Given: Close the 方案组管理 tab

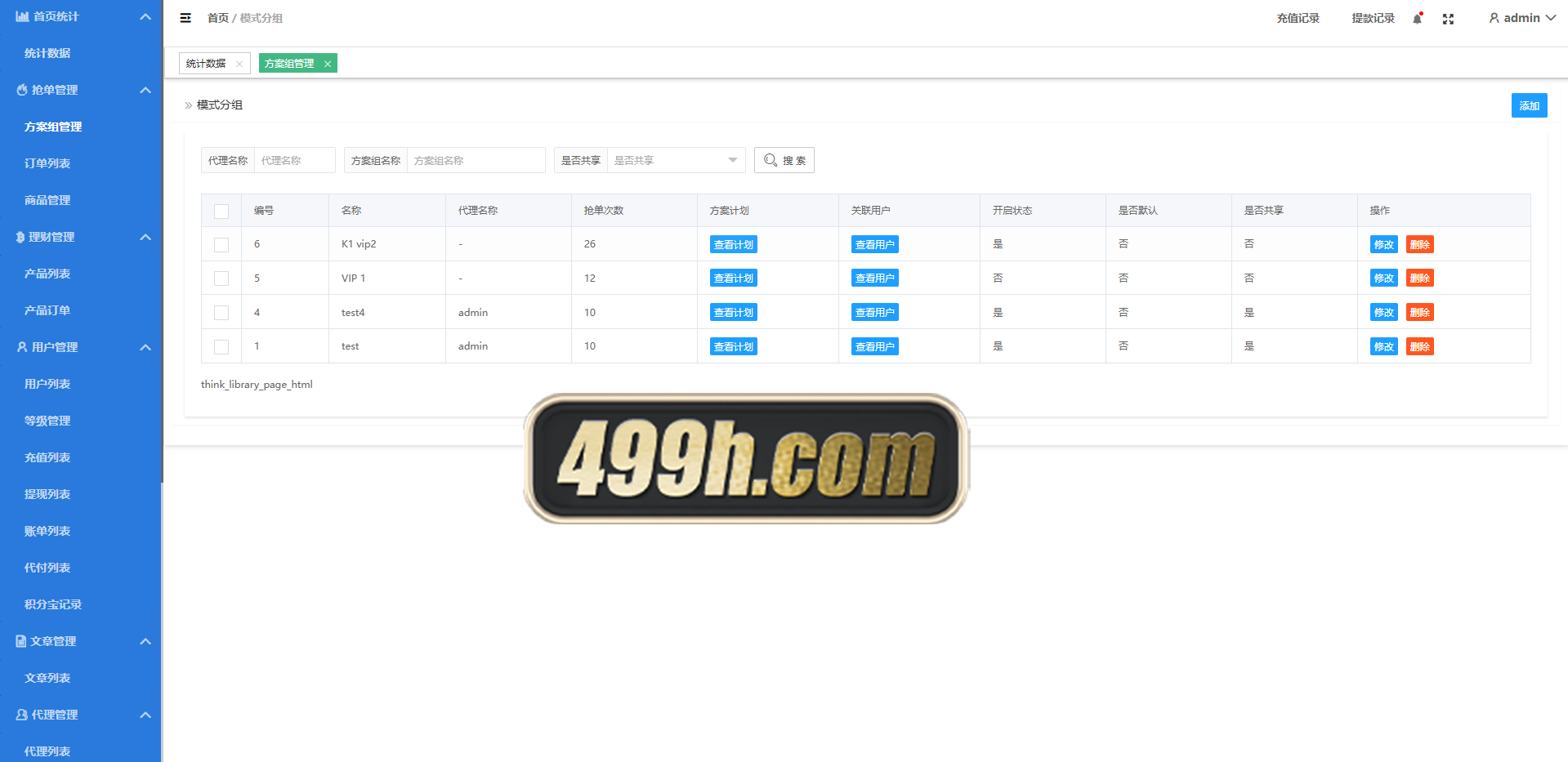Looking at the screenshot, I should tap(328, 64).
